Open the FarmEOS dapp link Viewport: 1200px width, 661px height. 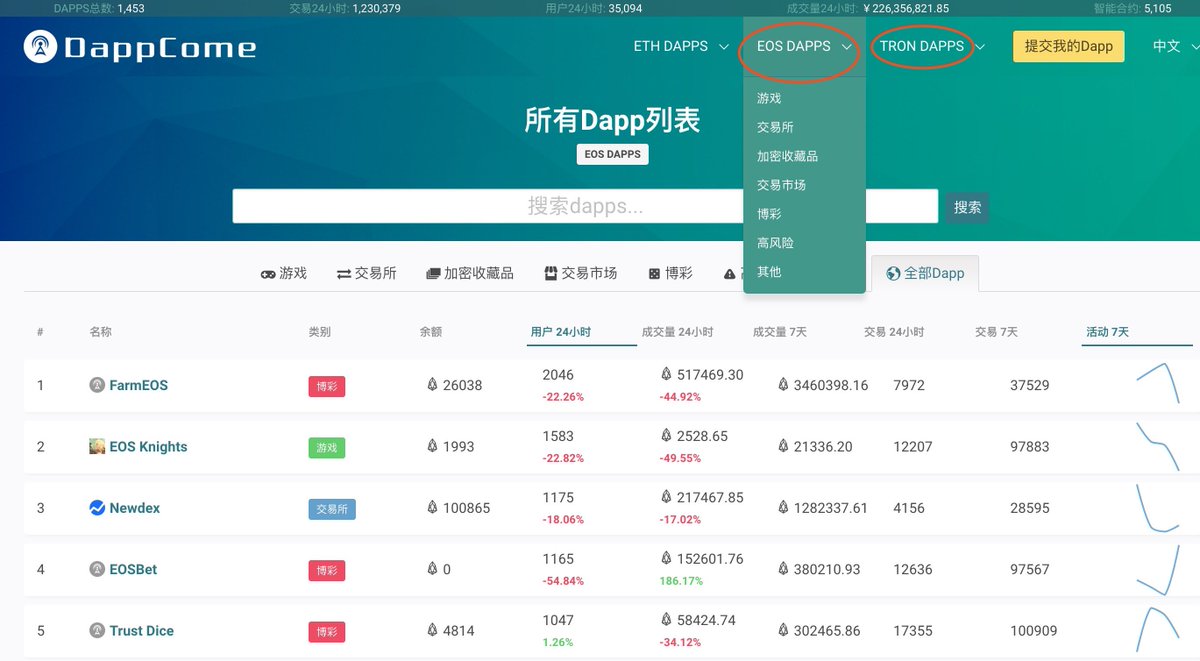tap(138, 385)
